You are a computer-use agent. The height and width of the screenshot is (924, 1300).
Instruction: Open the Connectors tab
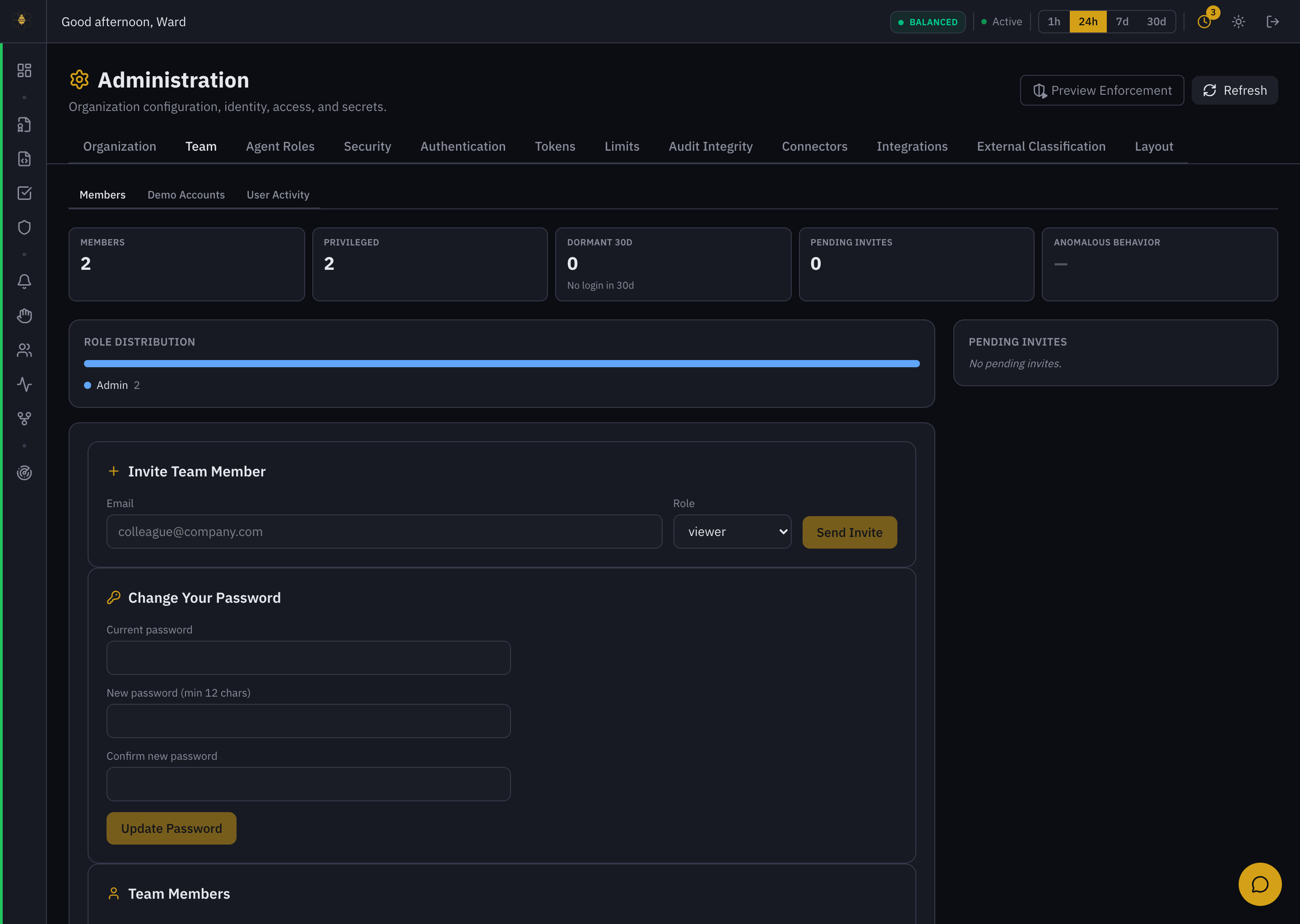[x=814, y=146]
